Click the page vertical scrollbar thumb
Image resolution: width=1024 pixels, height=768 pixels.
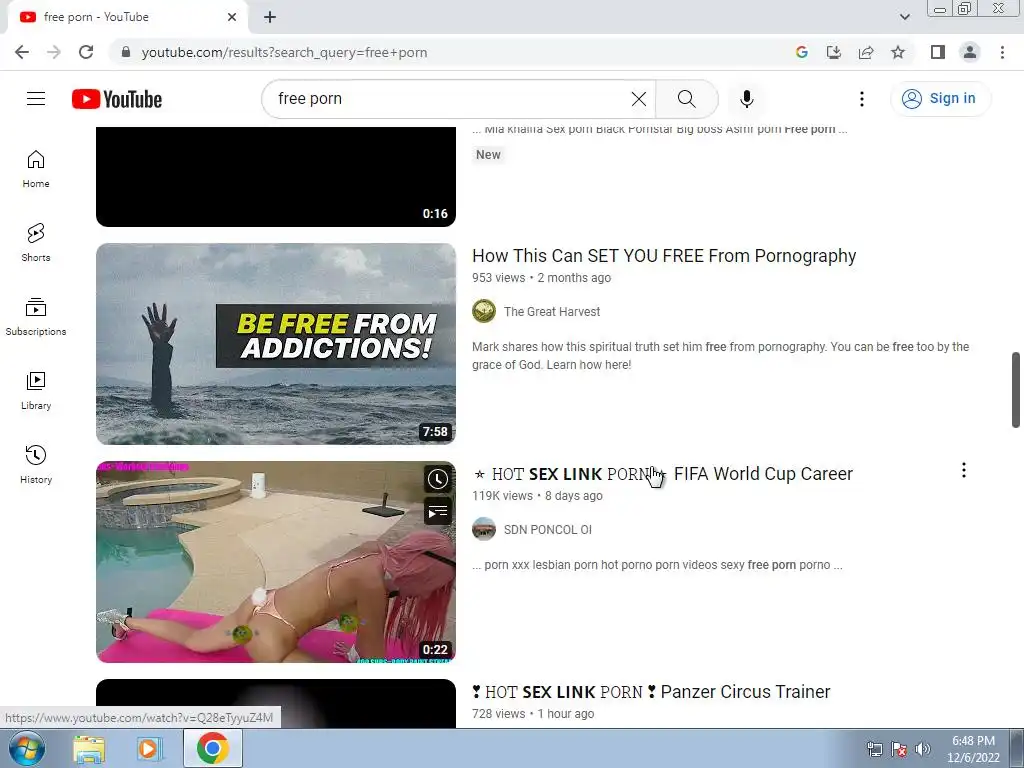[1016, 390]
